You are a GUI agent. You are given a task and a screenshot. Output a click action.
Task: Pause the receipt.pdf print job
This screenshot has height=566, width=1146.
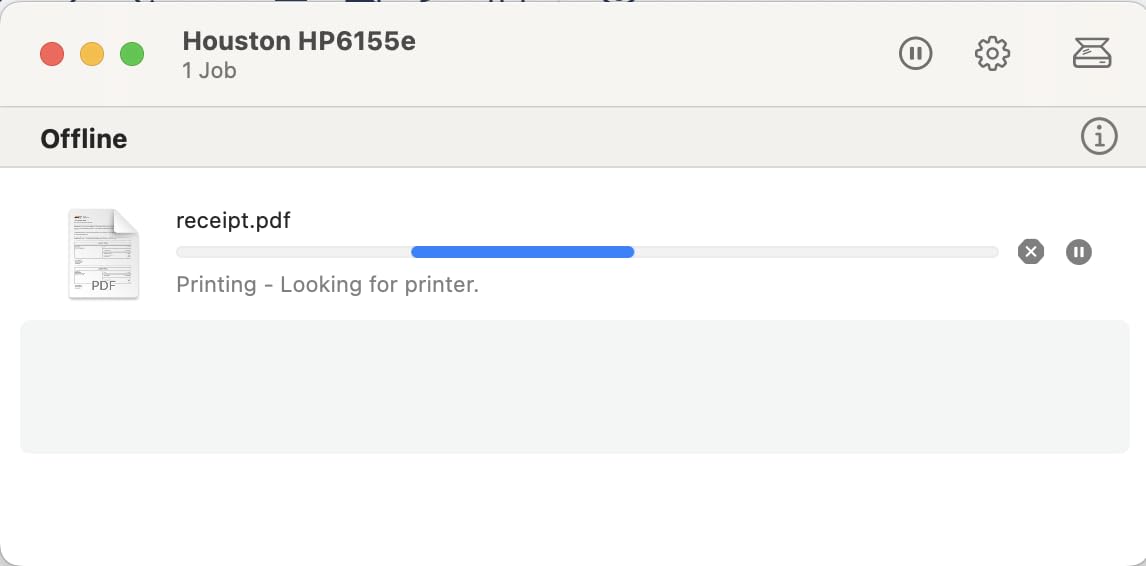coord(1078,252)
